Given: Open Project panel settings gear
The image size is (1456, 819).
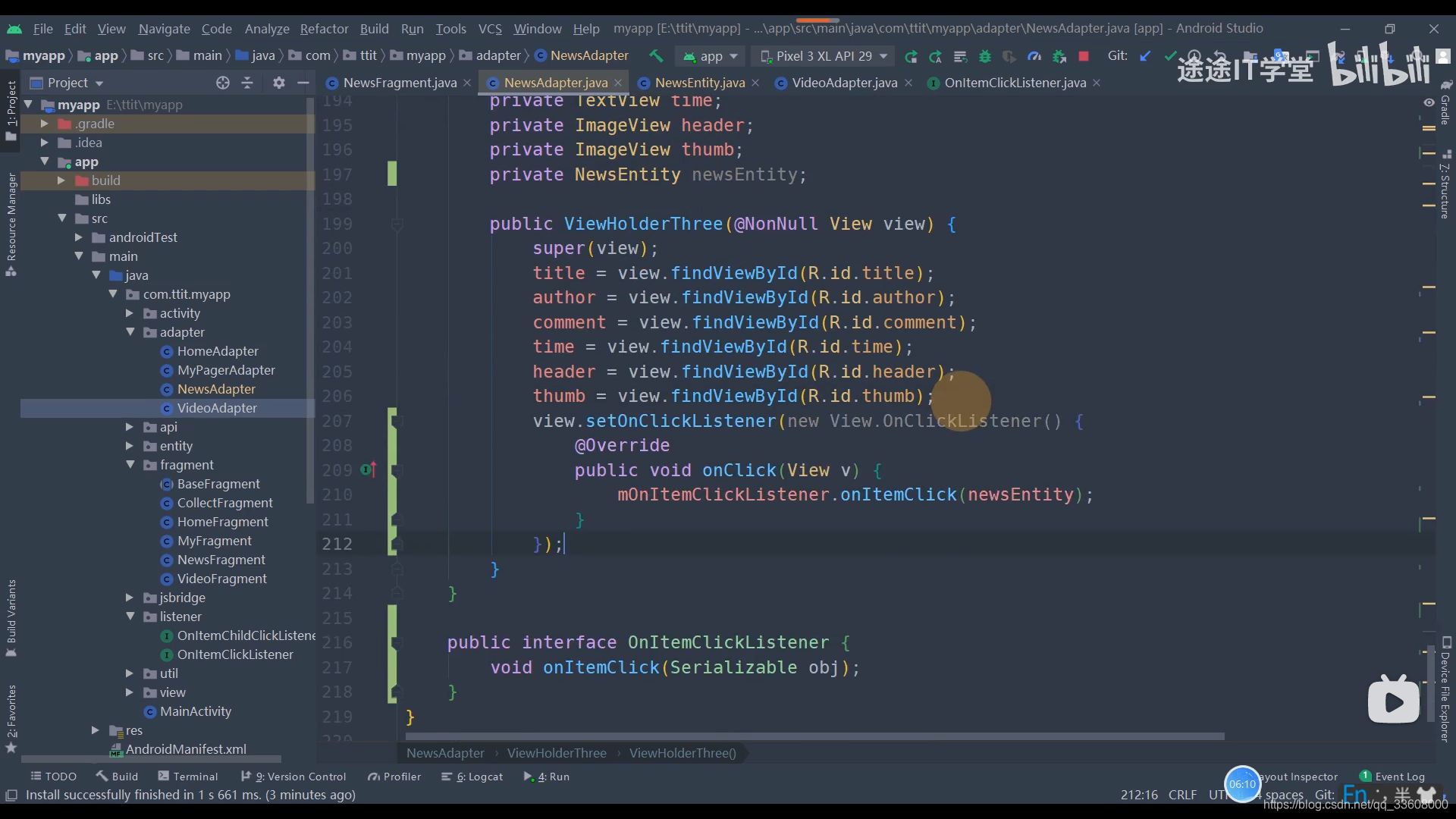Looking at the screenshot, I should click(279, 83).
